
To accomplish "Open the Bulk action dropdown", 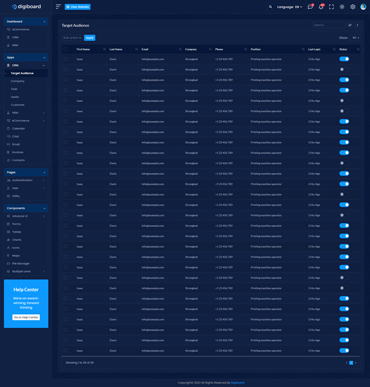I will coord(72,38).
